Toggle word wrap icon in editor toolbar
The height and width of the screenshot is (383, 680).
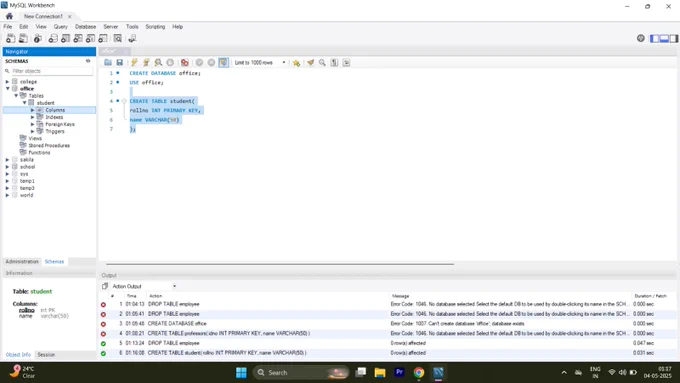click(x=346, y=62)
